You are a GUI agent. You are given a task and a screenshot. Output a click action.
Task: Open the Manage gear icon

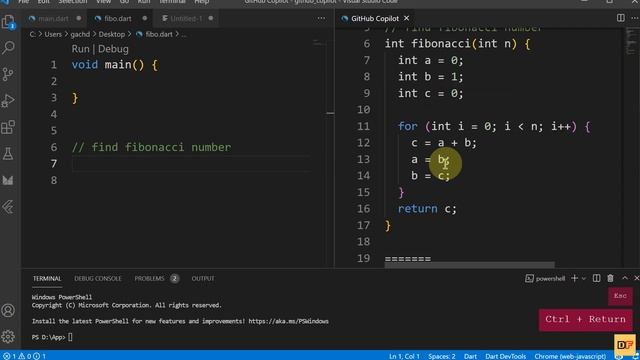pos(8,337)
